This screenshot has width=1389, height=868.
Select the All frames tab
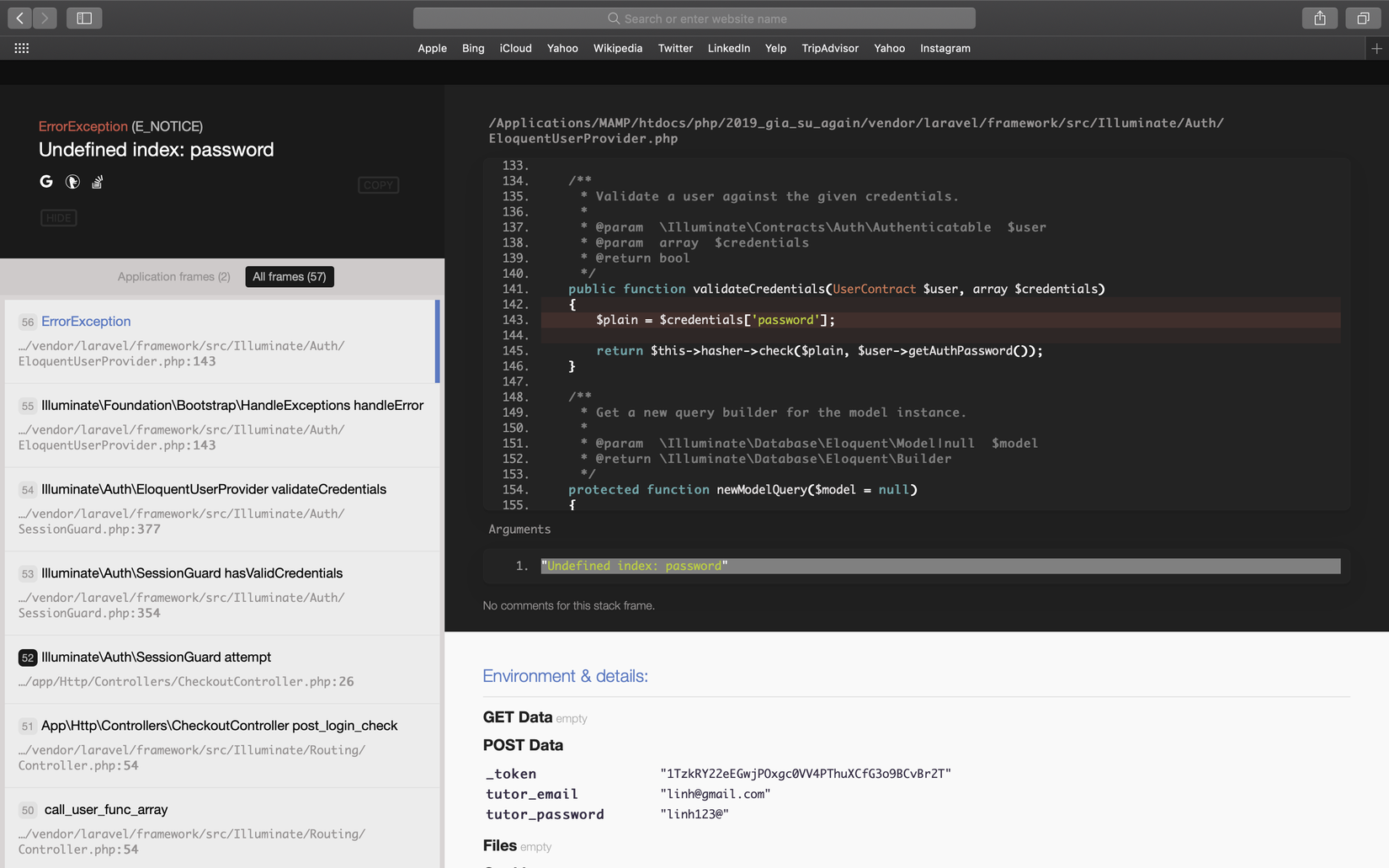(289, 277)
